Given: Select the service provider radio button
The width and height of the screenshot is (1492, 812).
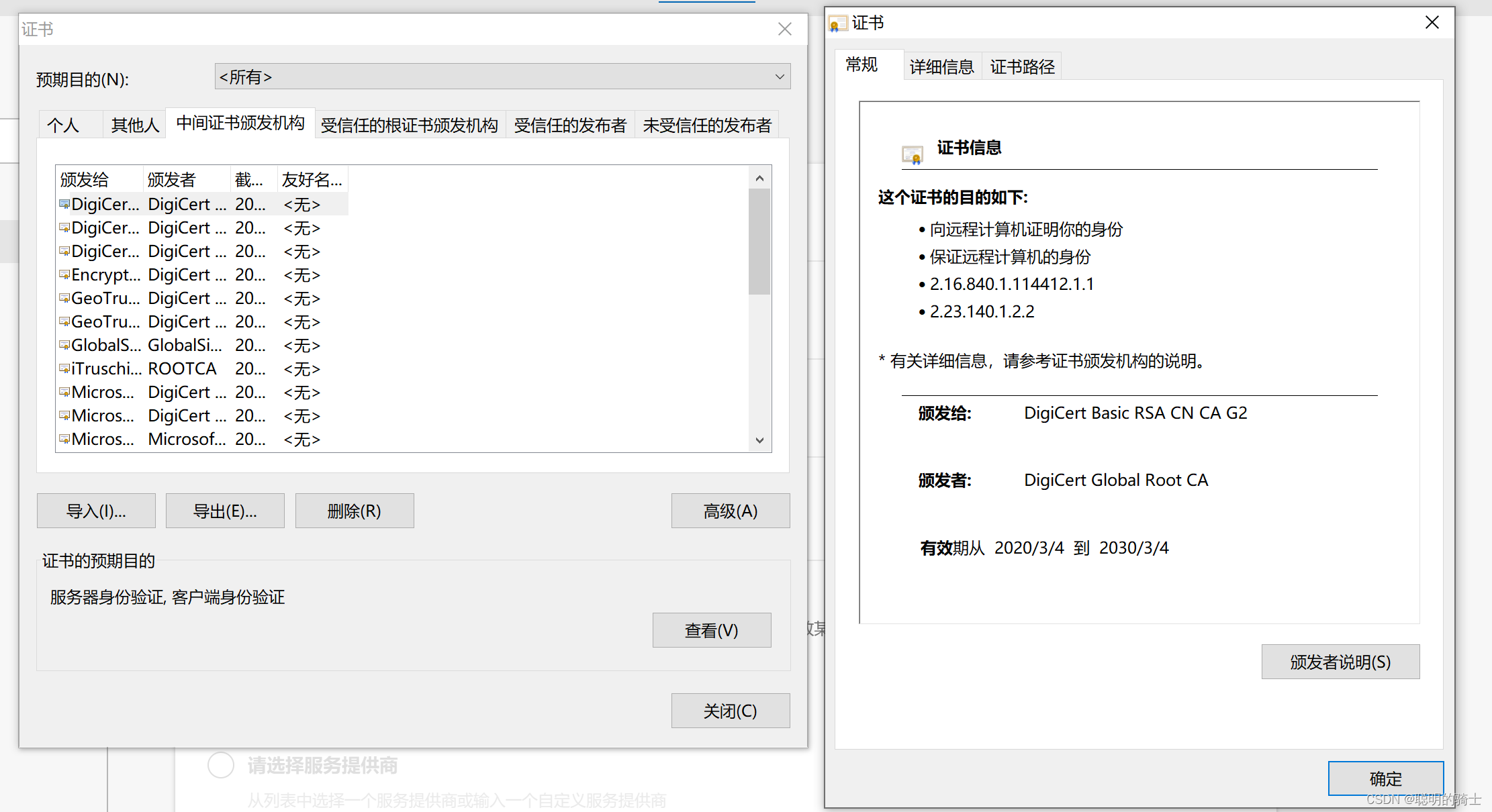Looking at the screenshot, I should pyautogui.click(x=221, y=765).
